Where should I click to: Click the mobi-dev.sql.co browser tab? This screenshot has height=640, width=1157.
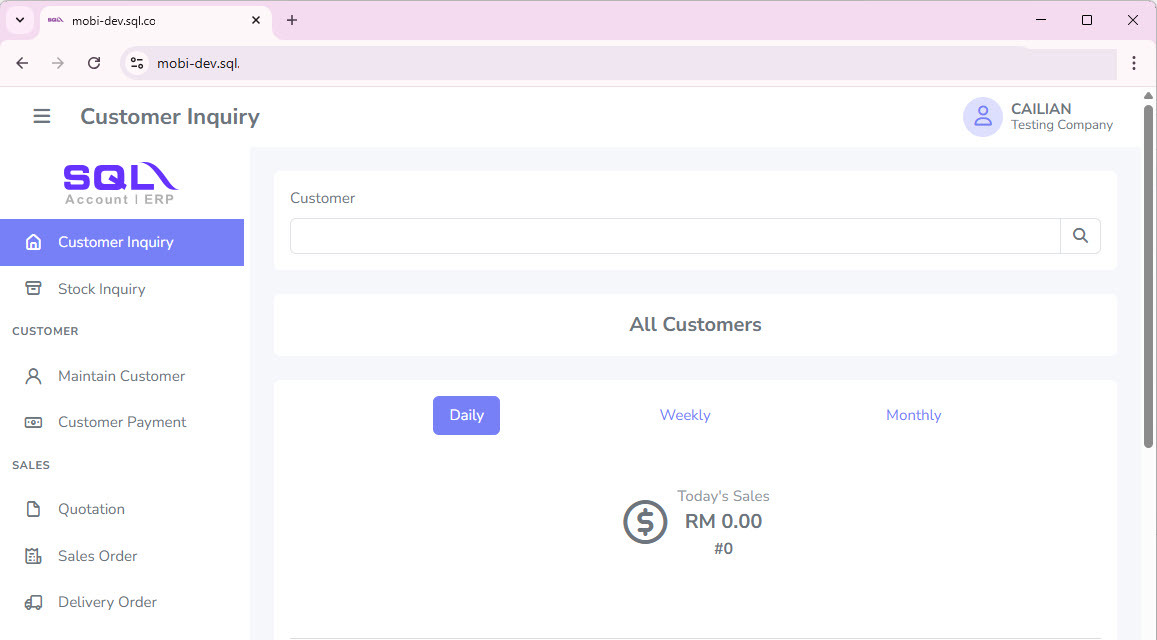pos(155,21)
